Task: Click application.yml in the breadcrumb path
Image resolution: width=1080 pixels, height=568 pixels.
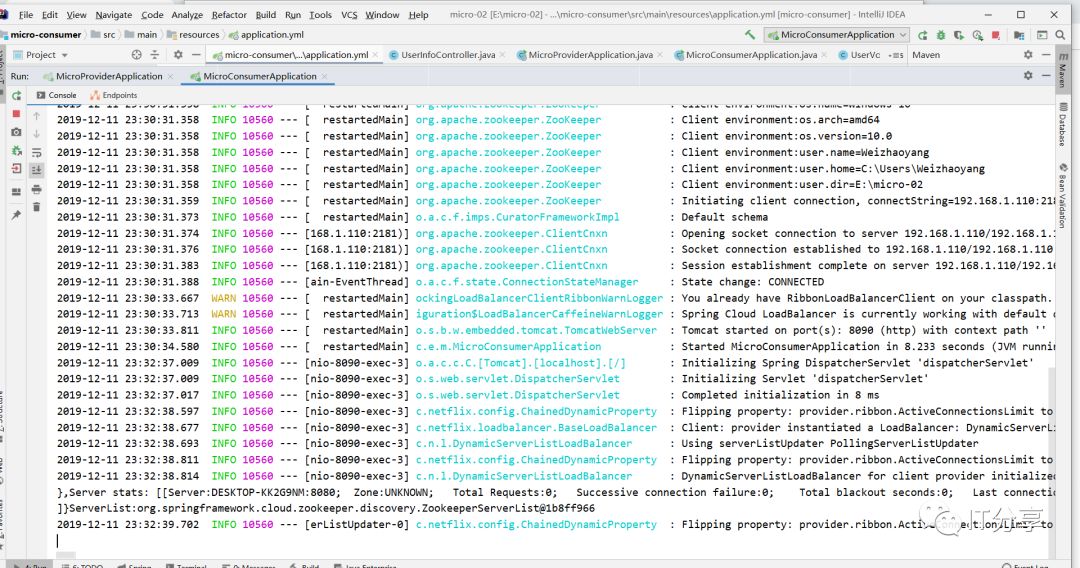Action: point(272,34)
